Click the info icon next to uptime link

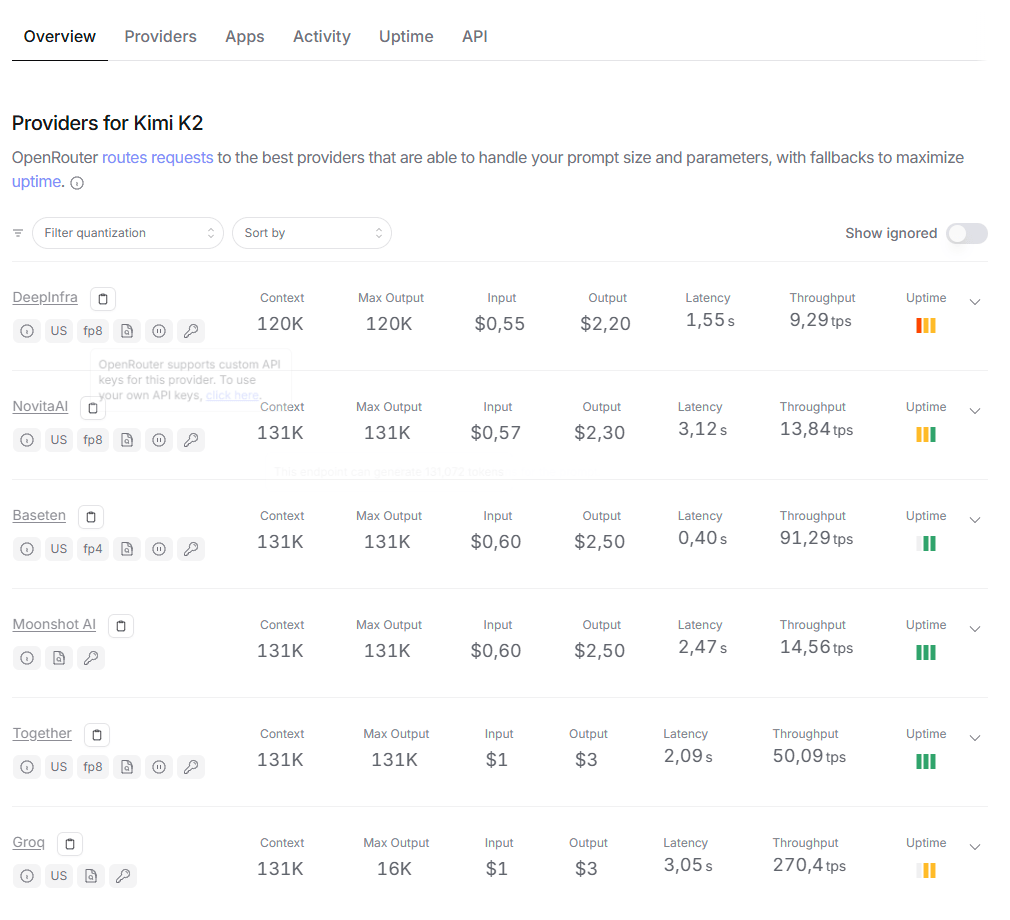77,184
